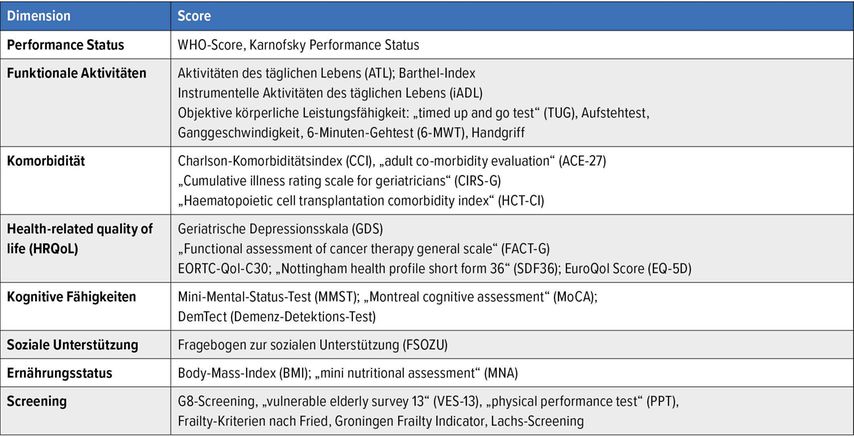Click the Score column header
This screenshot has width=854, height=437.
194,16
